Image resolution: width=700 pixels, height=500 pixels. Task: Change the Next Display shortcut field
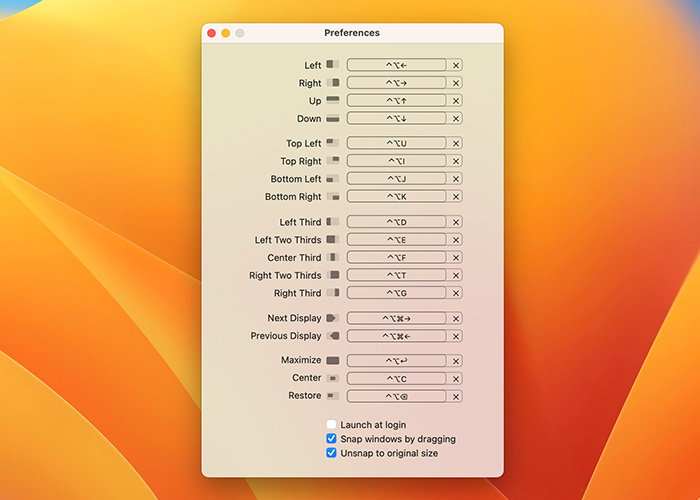click(396, 318)
